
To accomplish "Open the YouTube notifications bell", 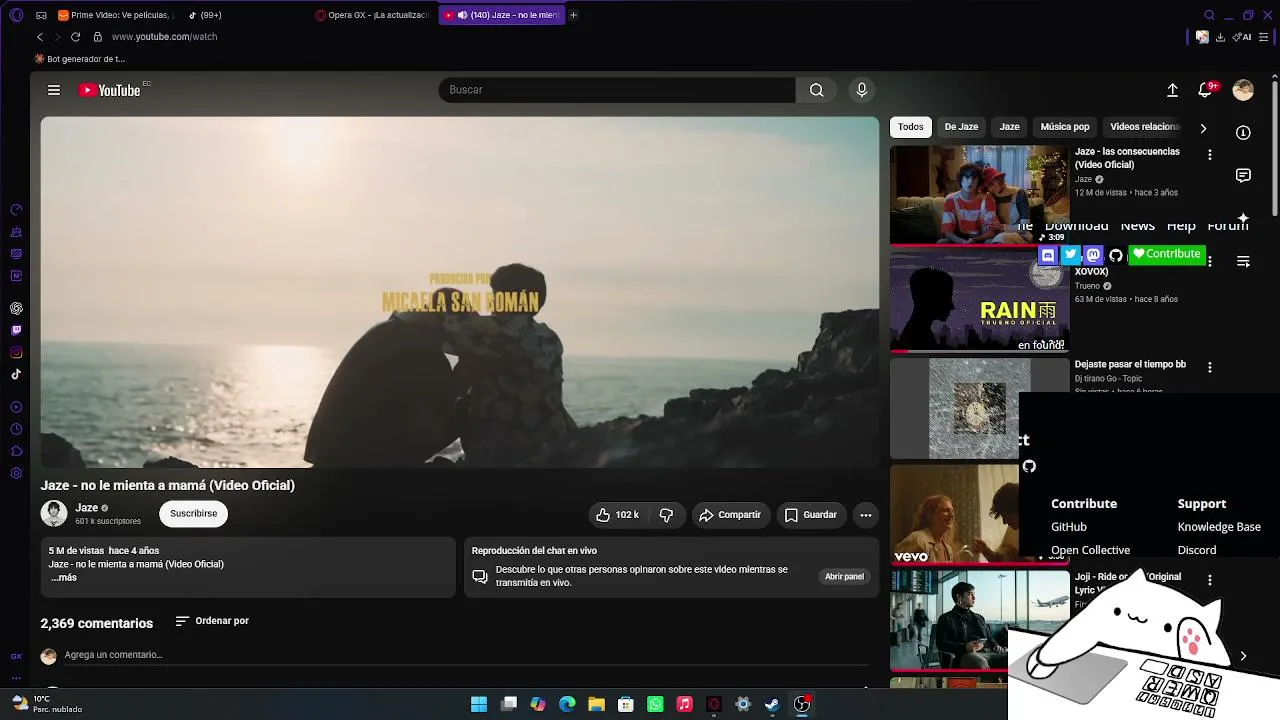I will (x=1205, y=90).
